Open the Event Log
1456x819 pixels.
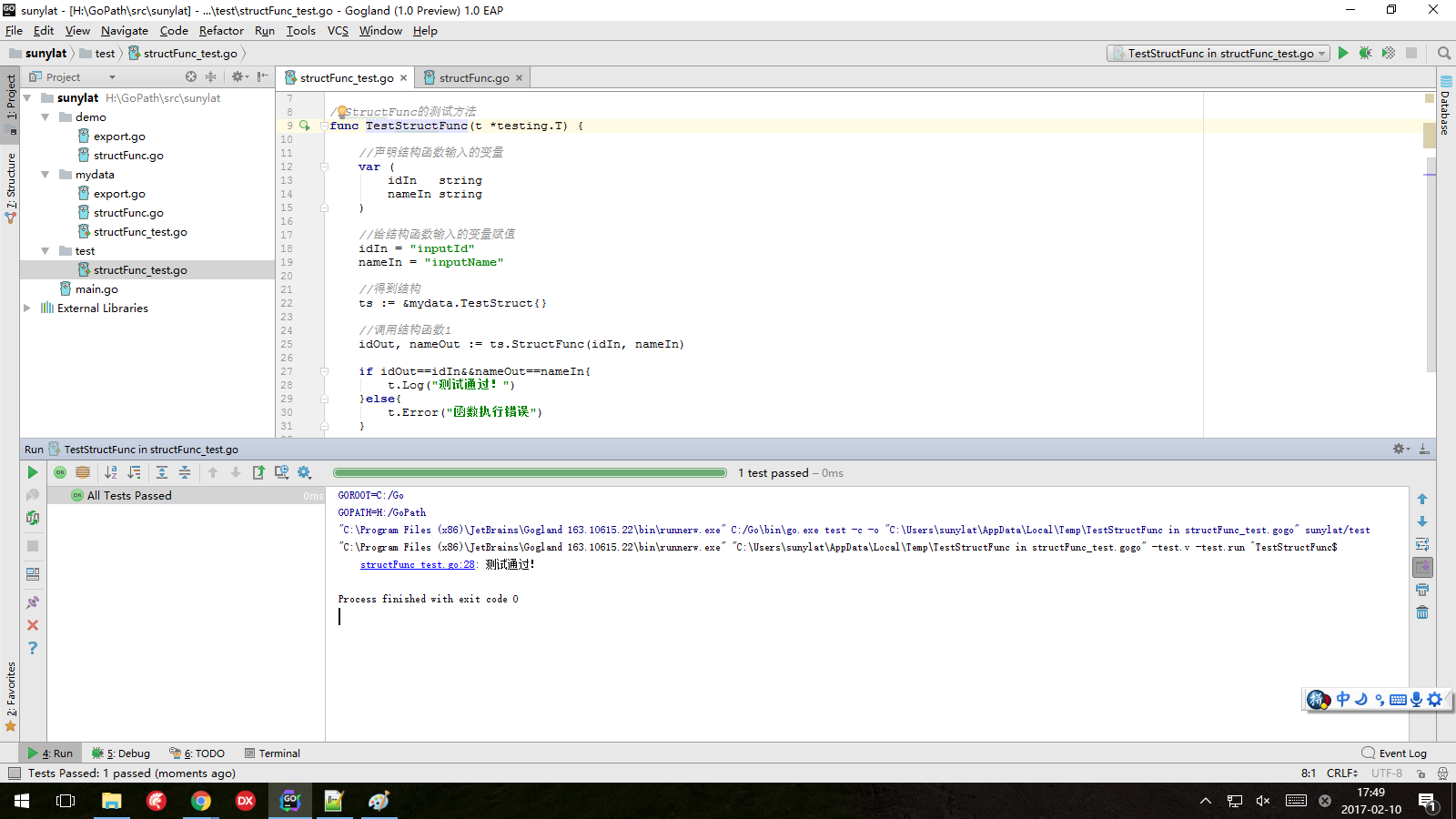pyautogui.click(x=1394, y=753)
